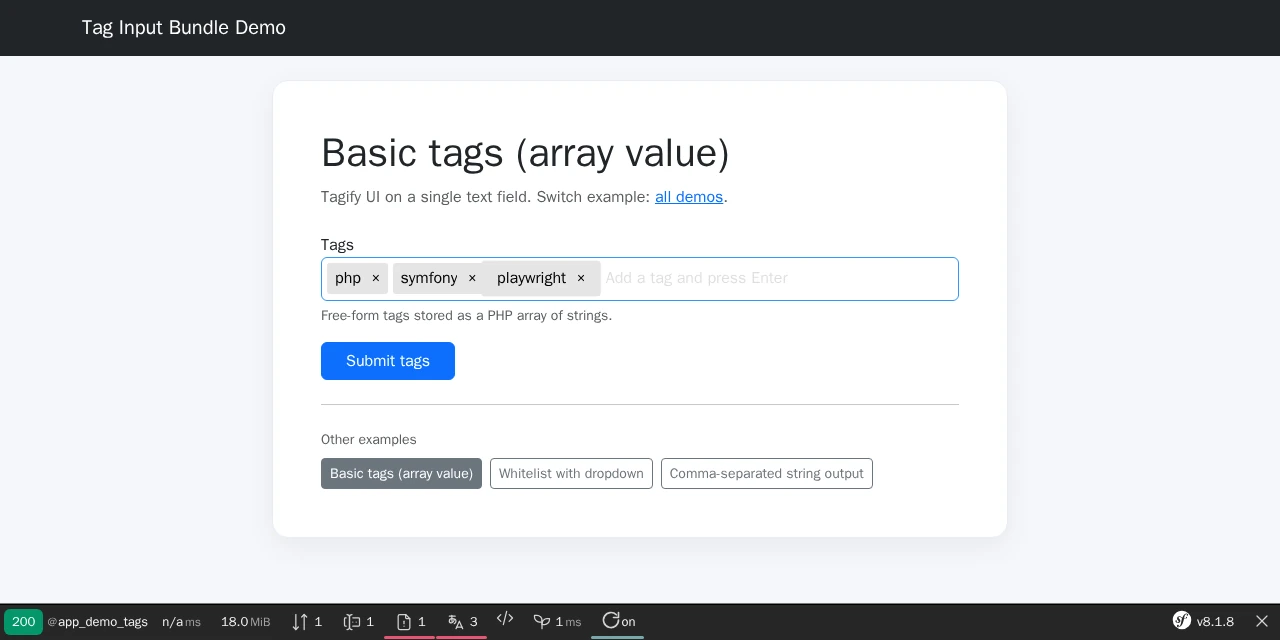The image size is (1280, 640).
Task: Click the Tags field label
Action: pos(337,245)
